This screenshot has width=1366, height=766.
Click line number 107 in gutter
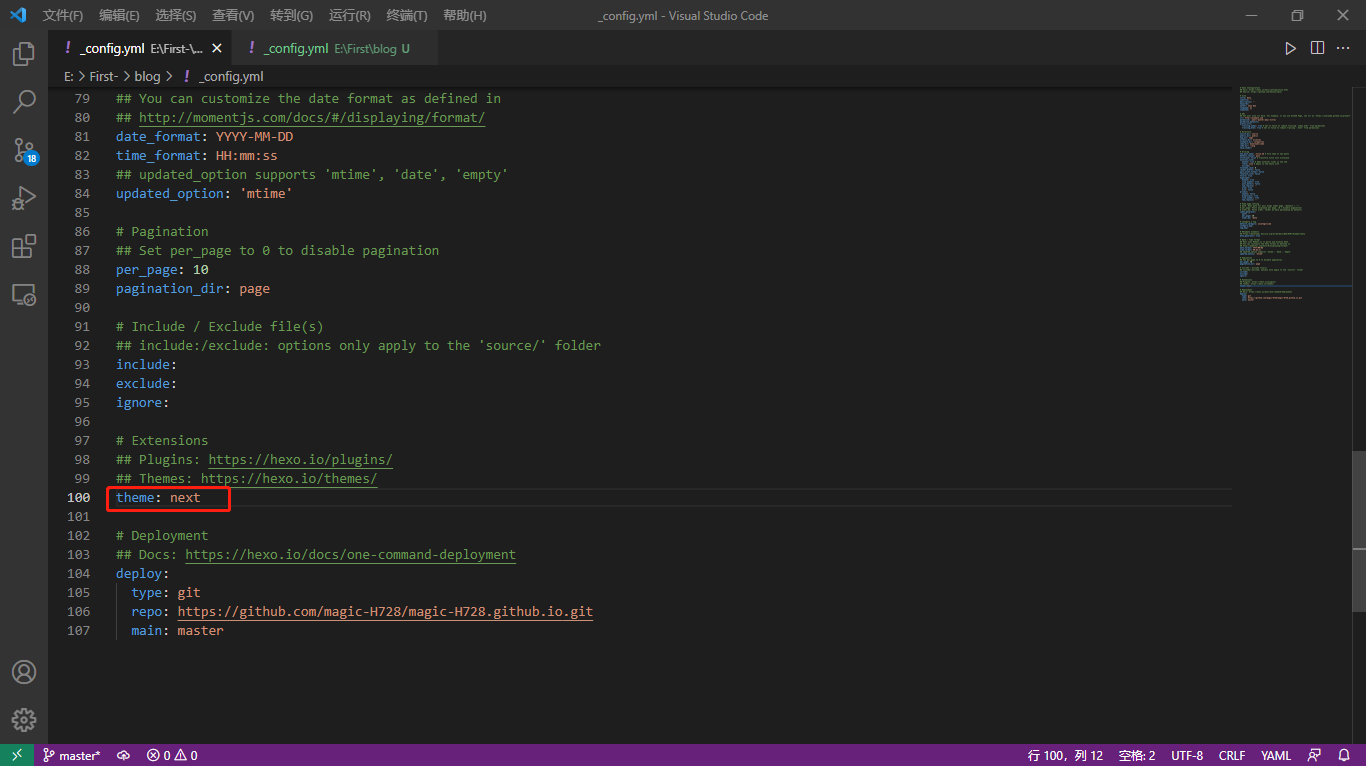[78, 631]
